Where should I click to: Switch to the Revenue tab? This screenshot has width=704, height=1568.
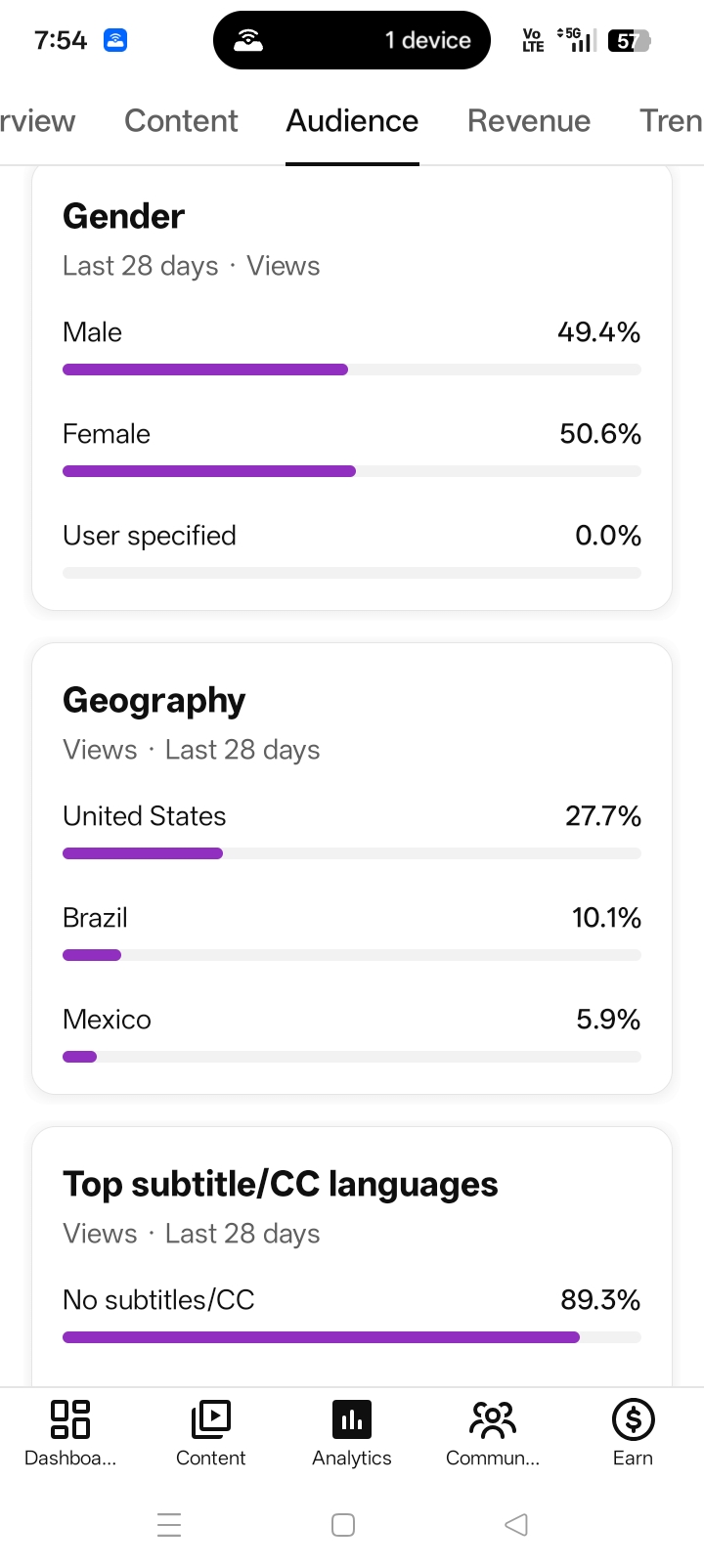pyautogui.click(x=529, y=120)
